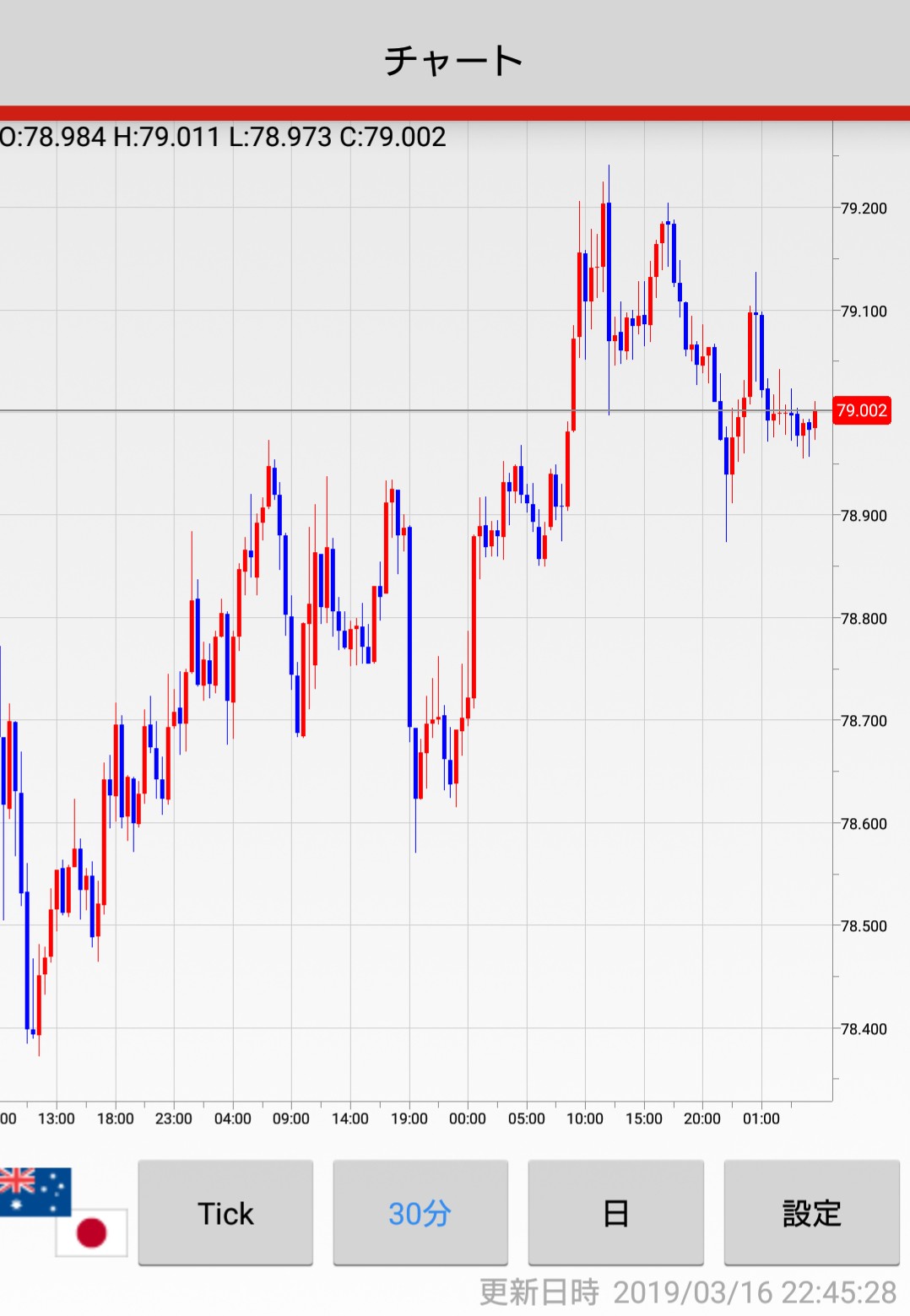Image resolution: width=910 pixels, height=1316 pixels.
Task: Switch to the 日 daily chart
Action: [x=615, y=1213]
